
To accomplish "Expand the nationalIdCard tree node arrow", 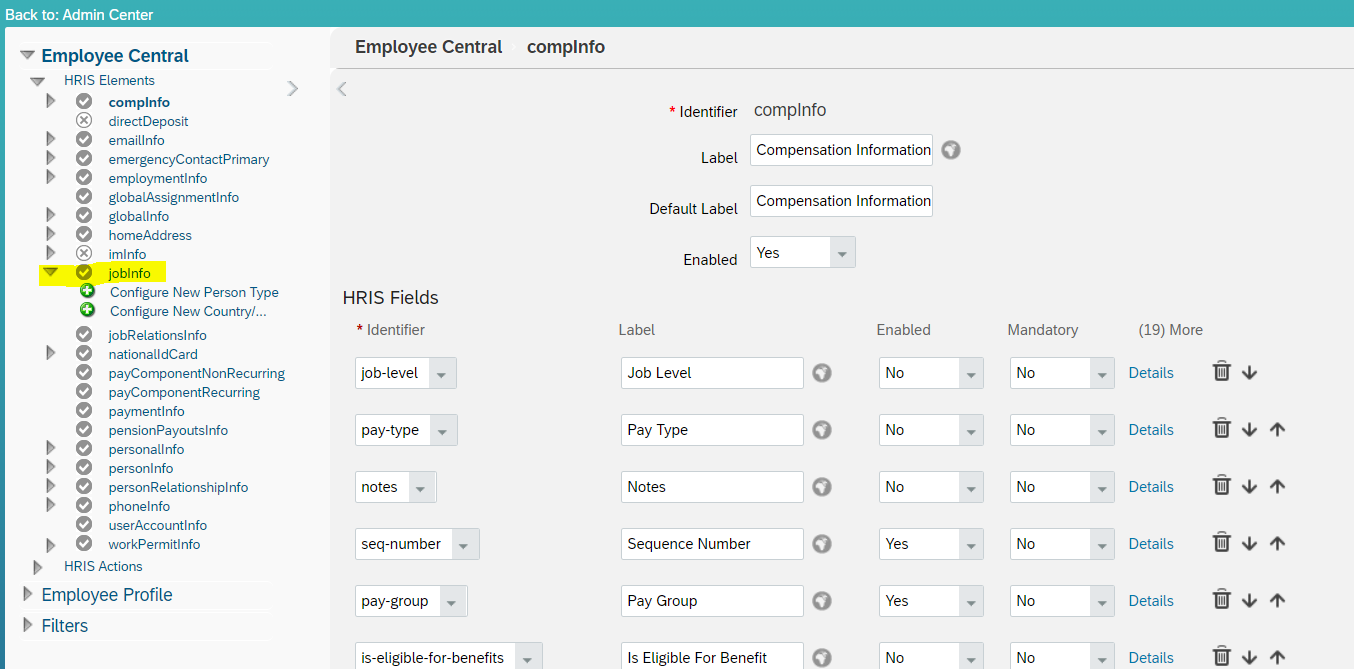I will [x=51, y=353].
